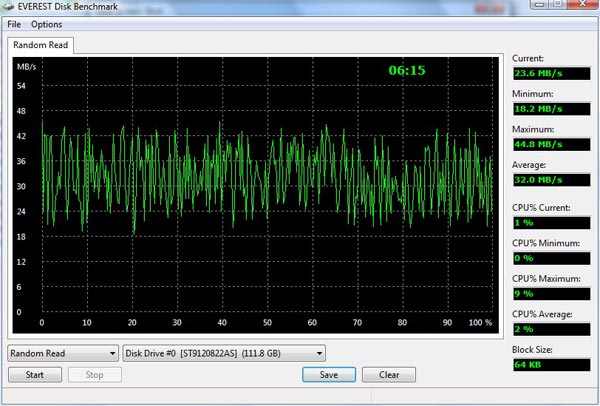Screen dimensions: 600x406
Task: Click the Block Size value 64 KB
Action: [551, 365]
